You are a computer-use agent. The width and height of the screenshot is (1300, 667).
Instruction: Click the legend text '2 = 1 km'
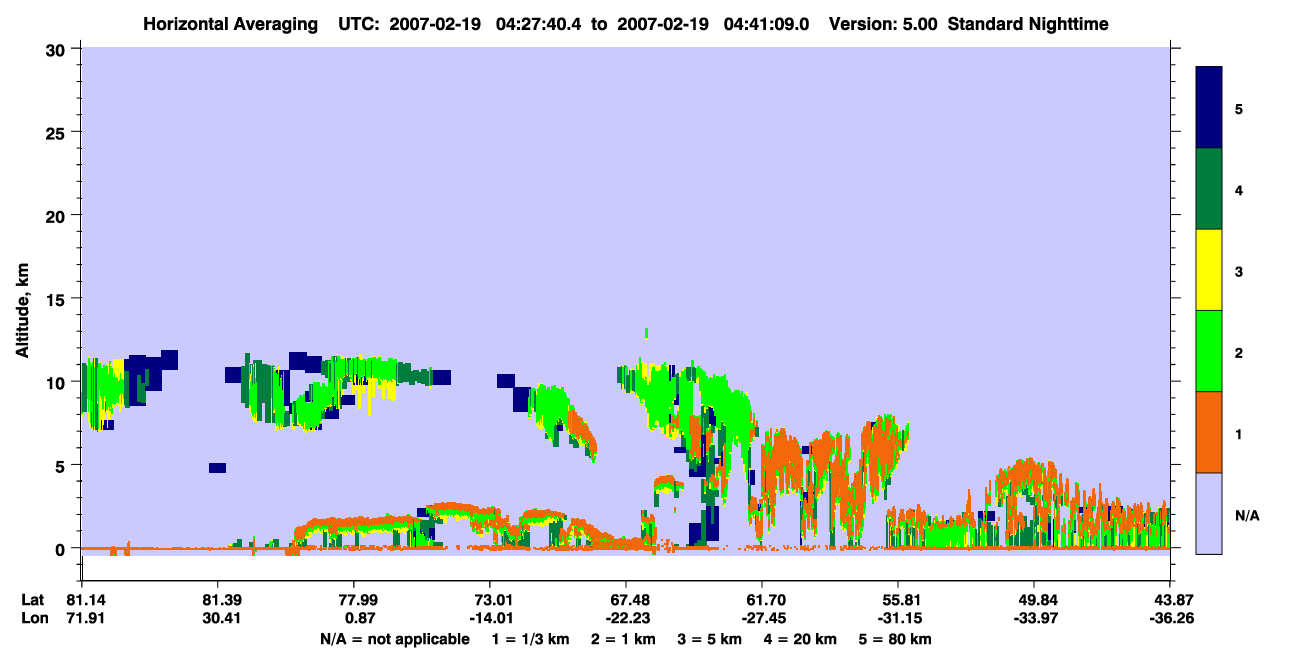coord(624,639)
